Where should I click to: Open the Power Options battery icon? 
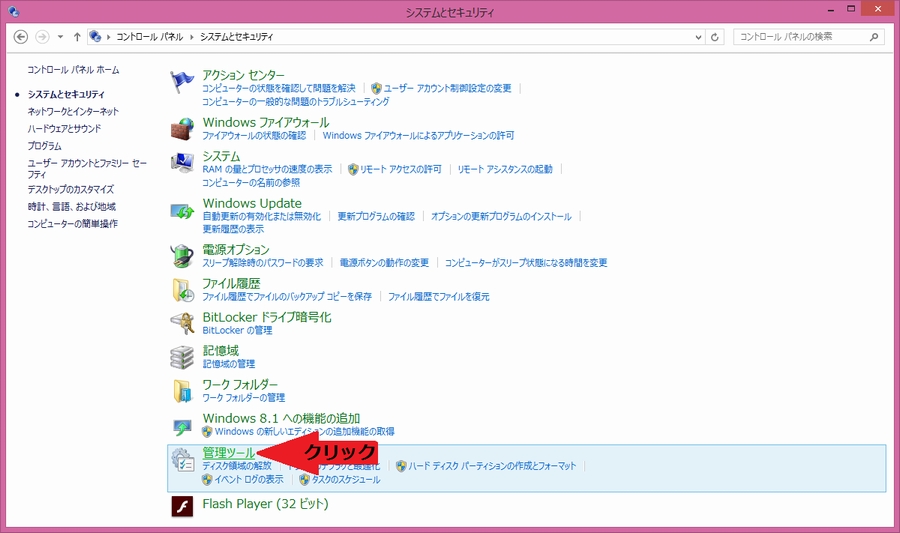point(183,256)
